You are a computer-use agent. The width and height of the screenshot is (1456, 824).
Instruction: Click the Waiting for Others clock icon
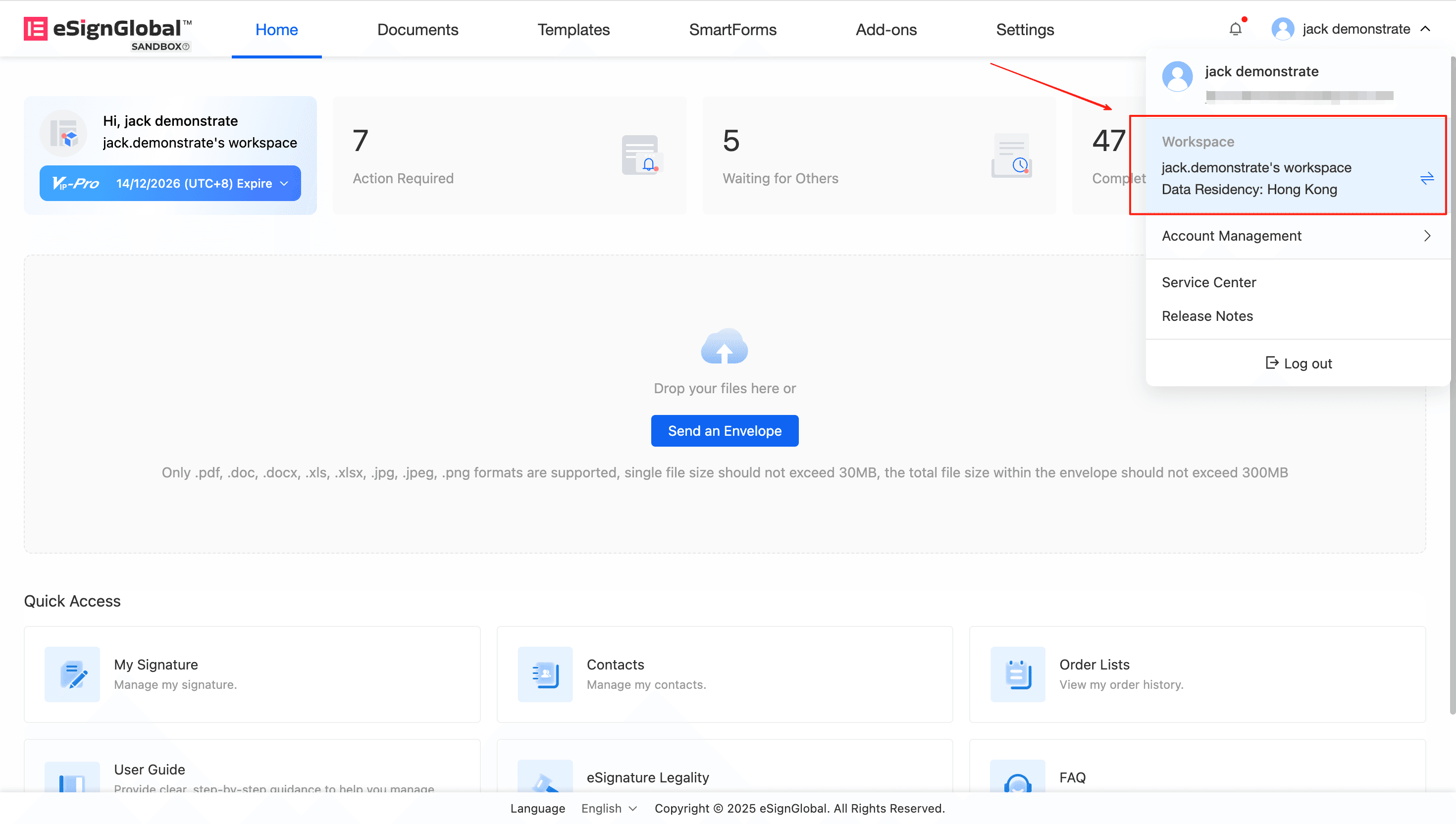tap(1012, 155)
